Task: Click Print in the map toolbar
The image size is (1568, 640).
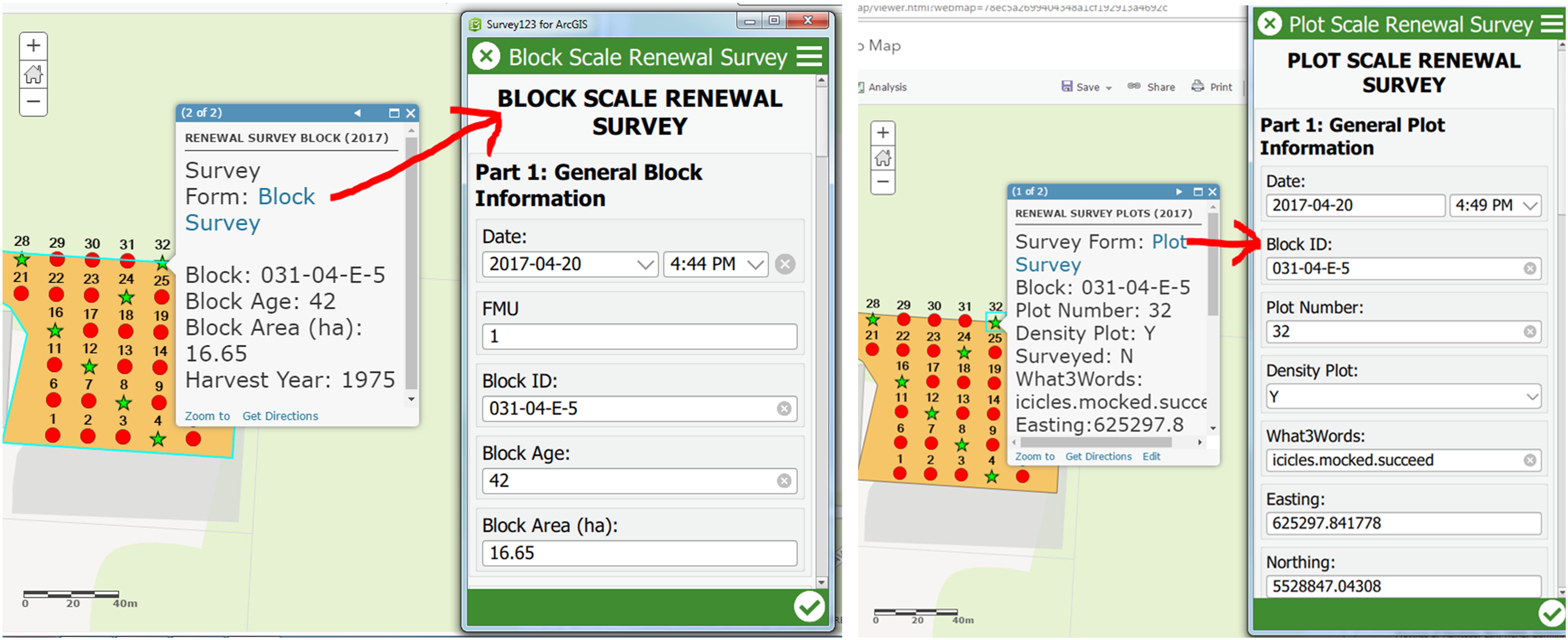Action: click(x=1212, y=87)
